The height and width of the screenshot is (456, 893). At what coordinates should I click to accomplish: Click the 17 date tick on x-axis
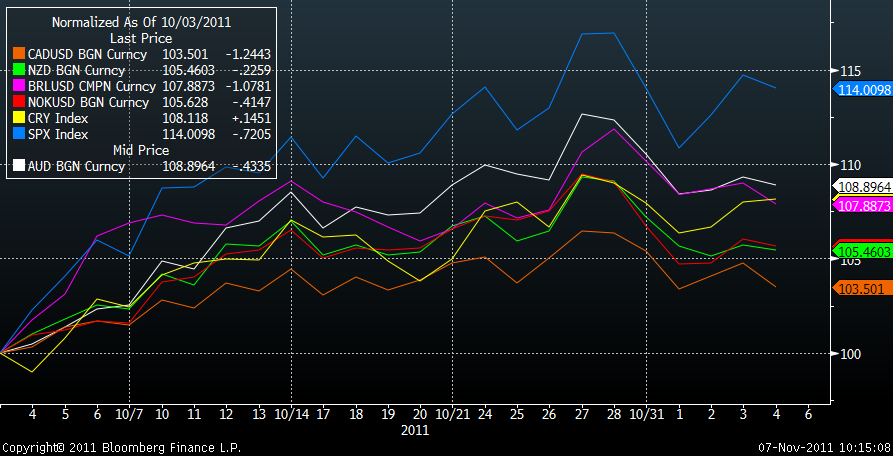pos(323,413)
